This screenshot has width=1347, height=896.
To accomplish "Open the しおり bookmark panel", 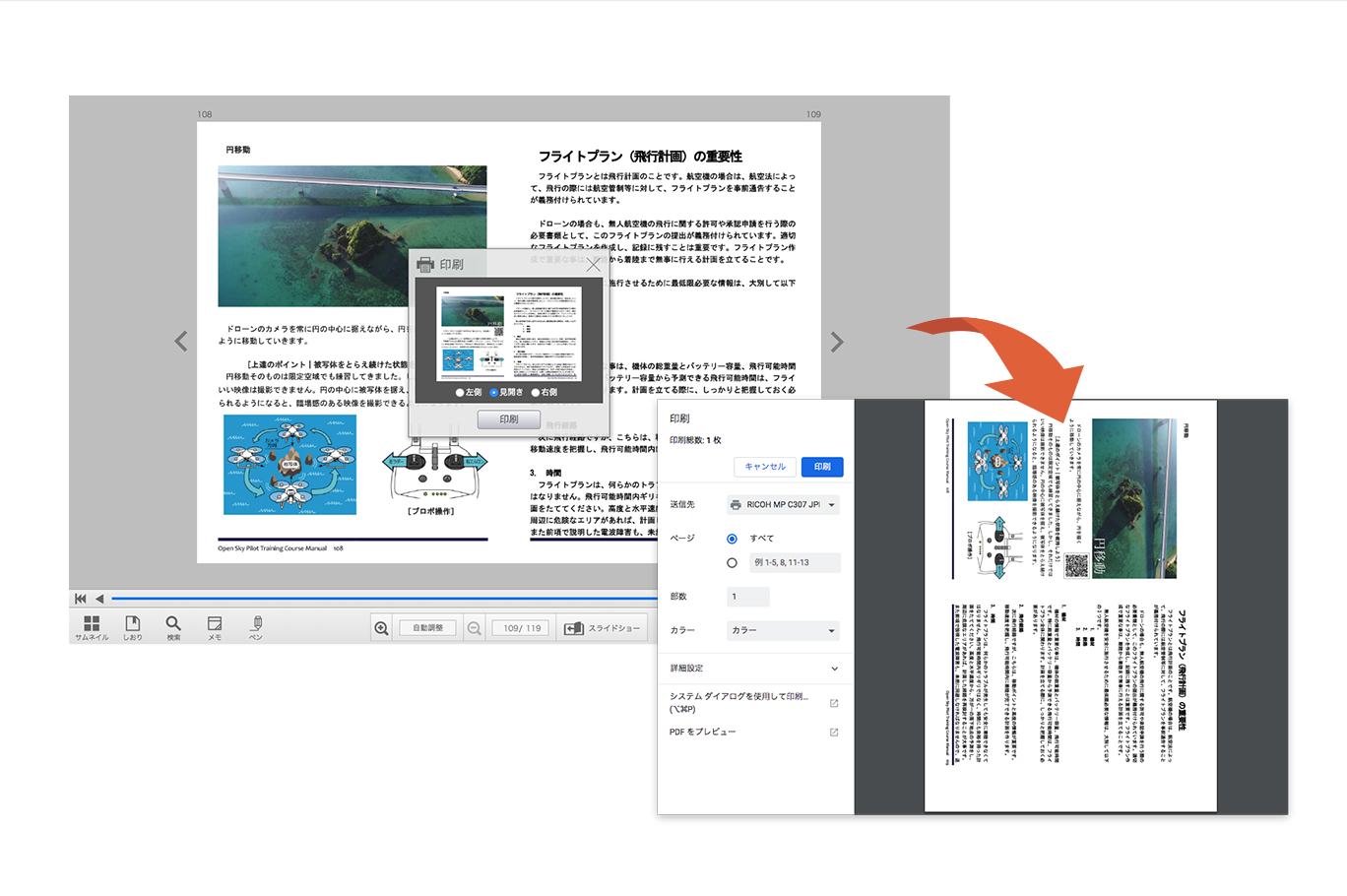I will (132, 626).
